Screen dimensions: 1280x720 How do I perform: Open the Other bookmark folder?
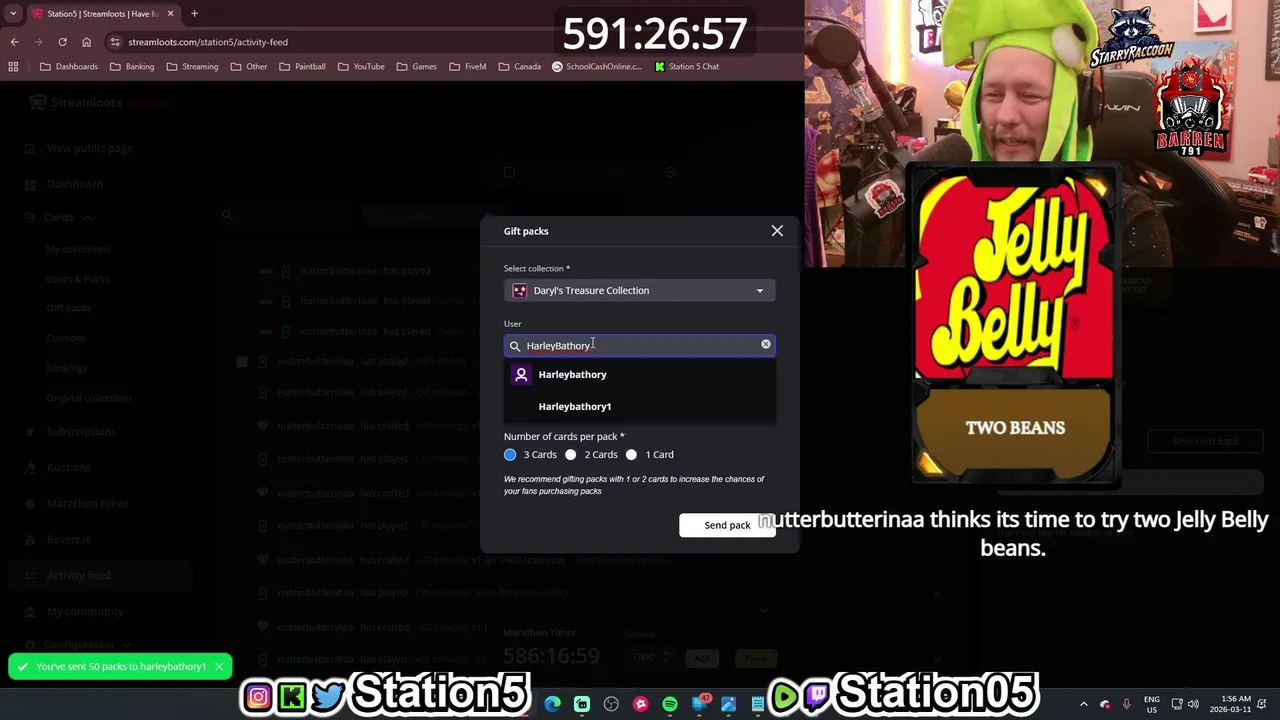coord(248,67)
